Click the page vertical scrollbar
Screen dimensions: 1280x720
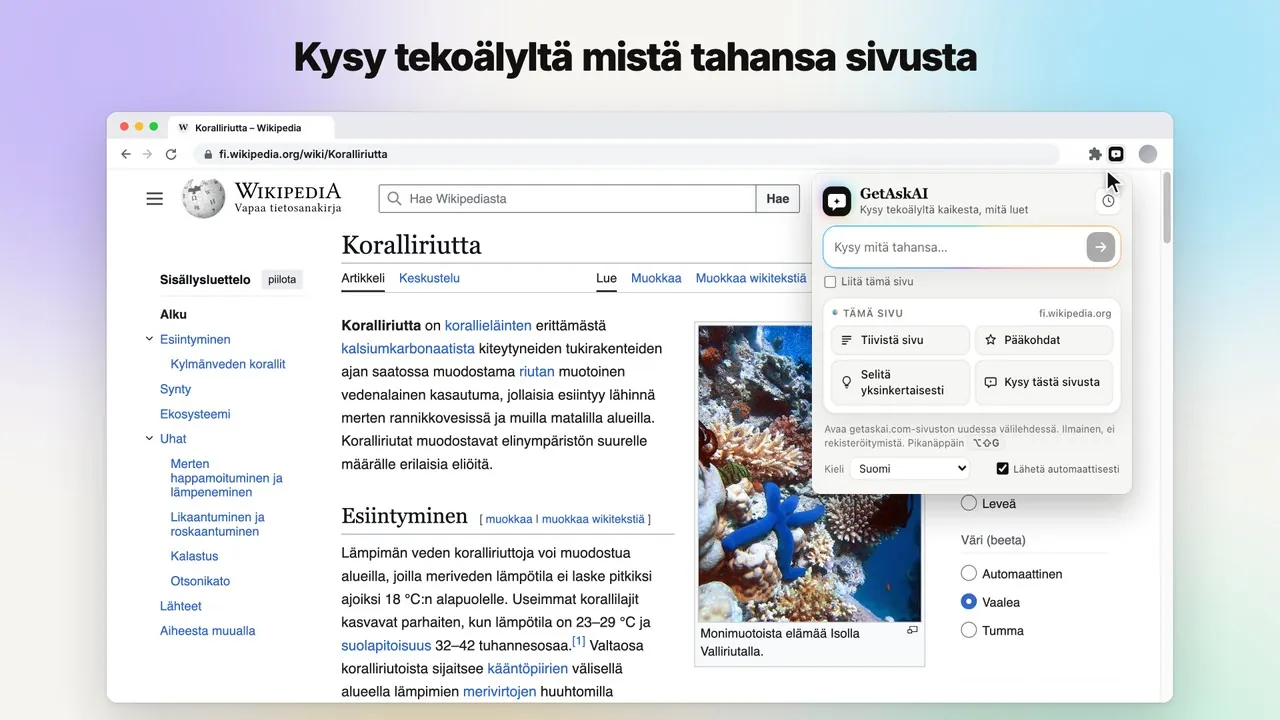point(1166,208)
